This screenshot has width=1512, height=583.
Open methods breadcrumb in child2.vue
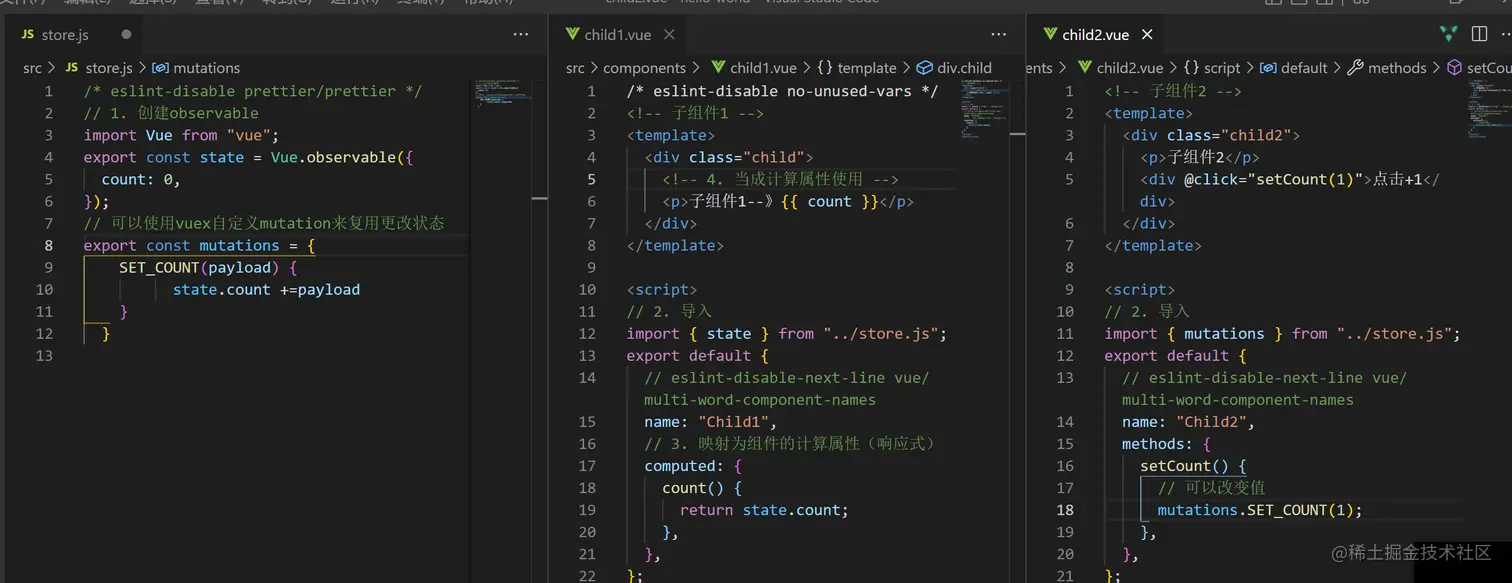(1387, 68)
